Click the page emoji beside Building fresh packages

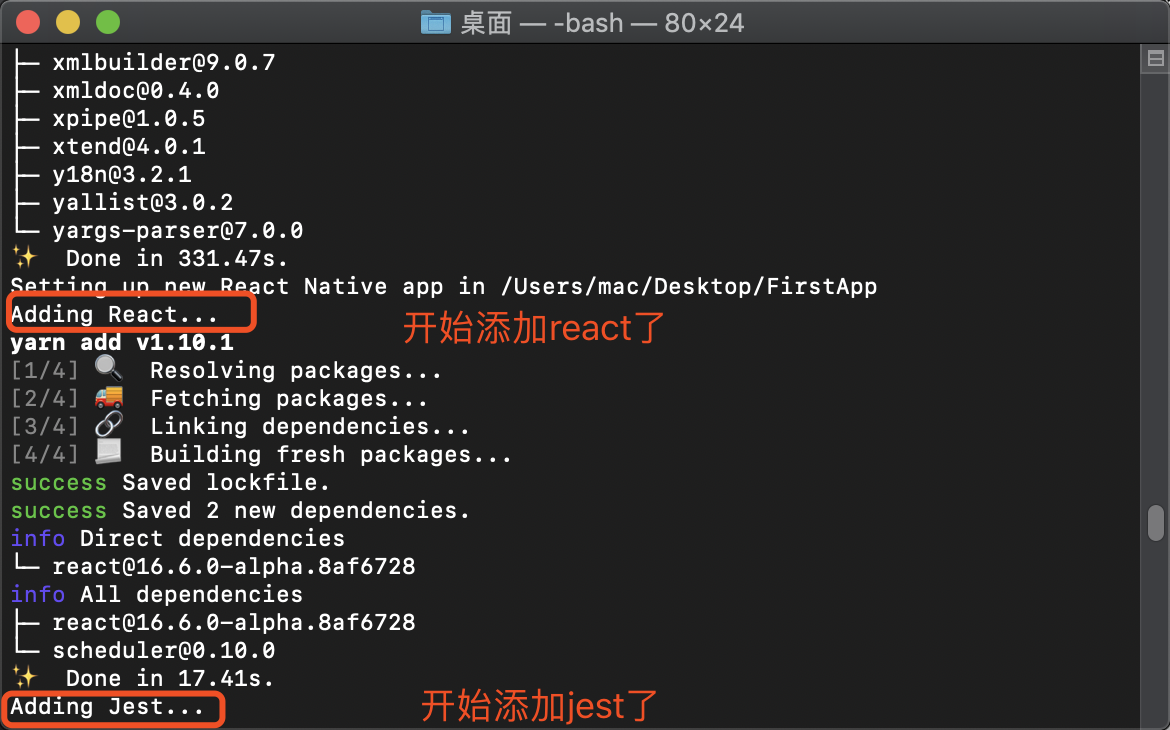pyautogui.click(x=109, y=452)
